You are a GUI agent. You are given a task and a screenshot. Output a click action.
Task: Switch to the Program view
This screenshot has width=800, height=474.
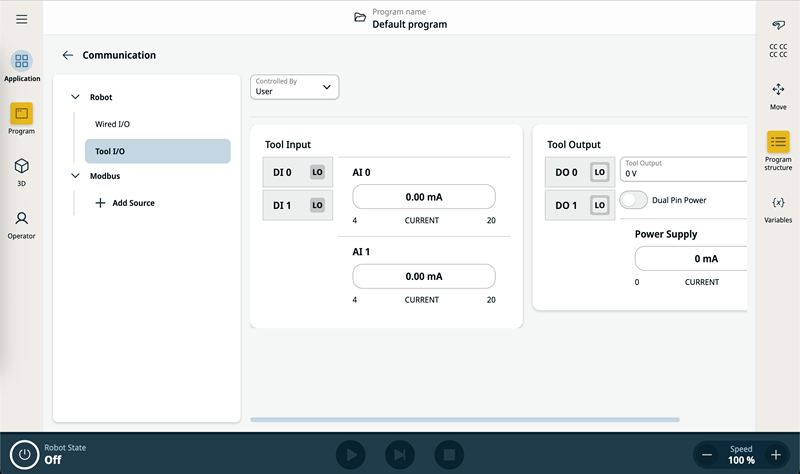[22, 119]
